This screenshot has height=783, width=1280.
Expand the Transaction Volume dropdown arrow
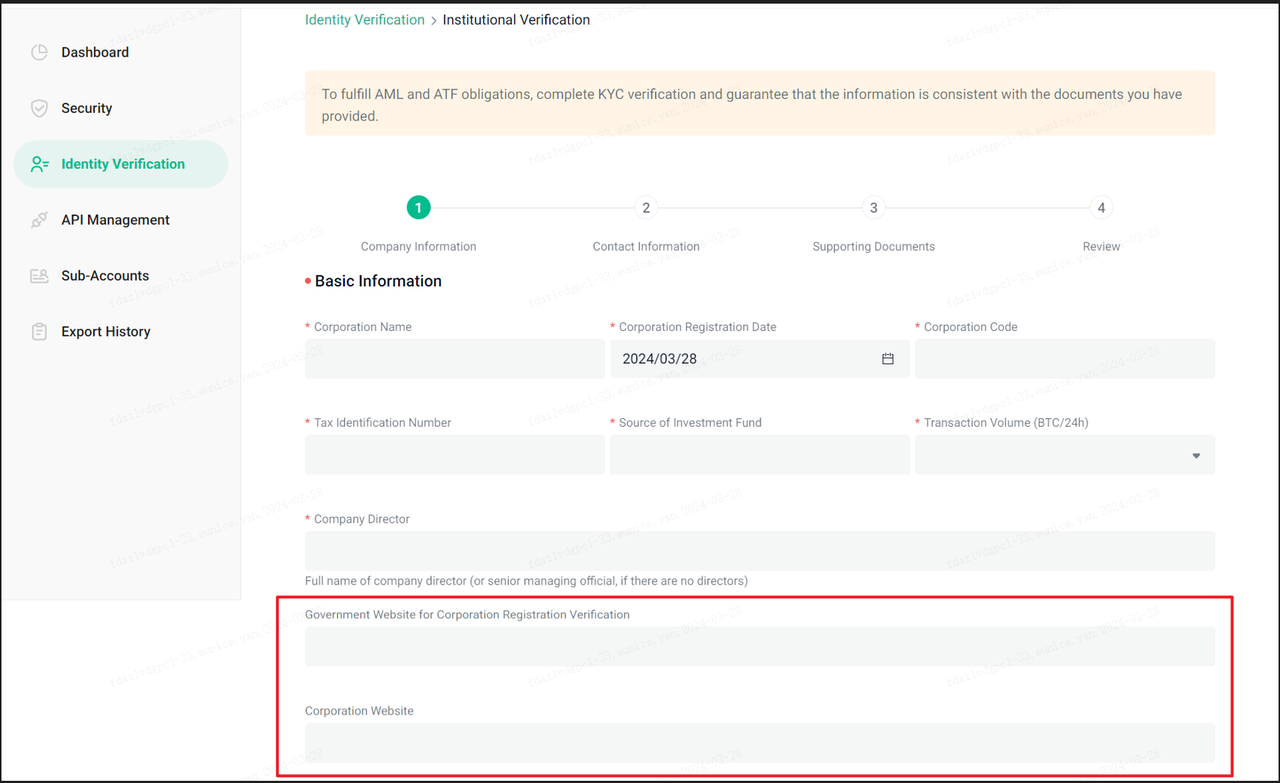click(1196, 456)
